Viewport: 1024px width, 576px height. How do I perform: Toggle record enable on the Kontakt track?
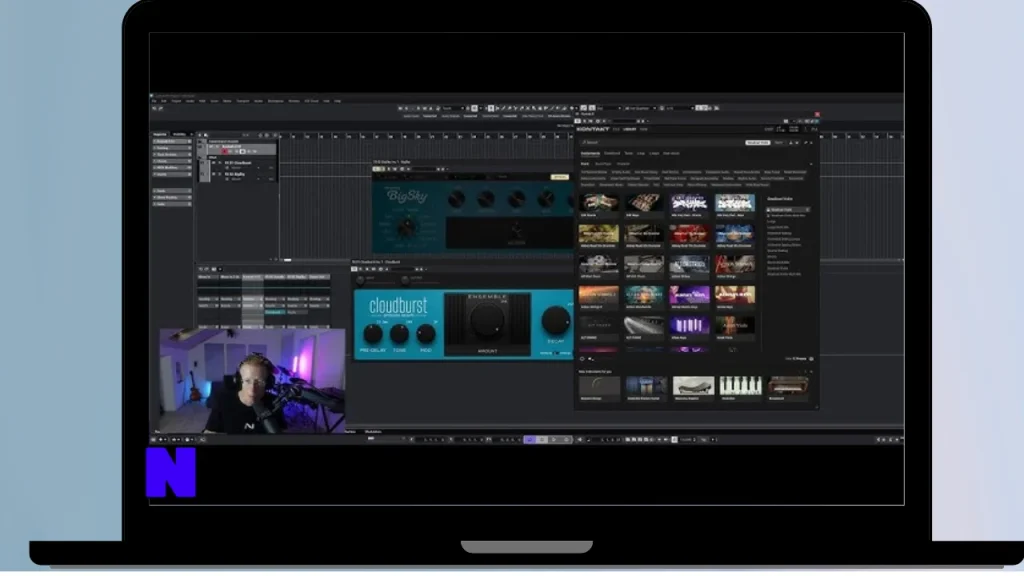[225, 152]
